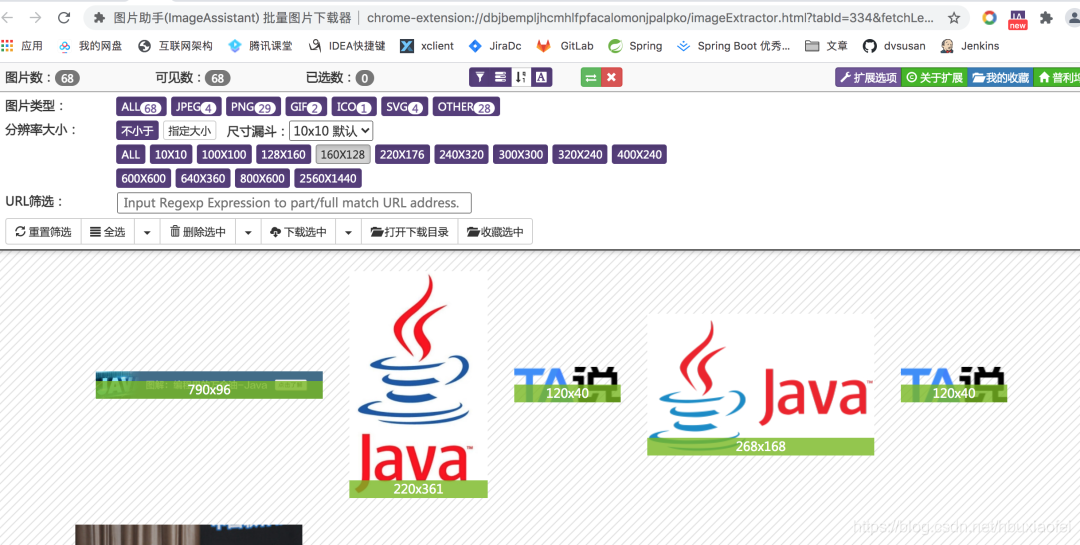Viewport: 1080px width, 545px height.
Task: Open the xclient bookmark
Action: pos(427,46)
